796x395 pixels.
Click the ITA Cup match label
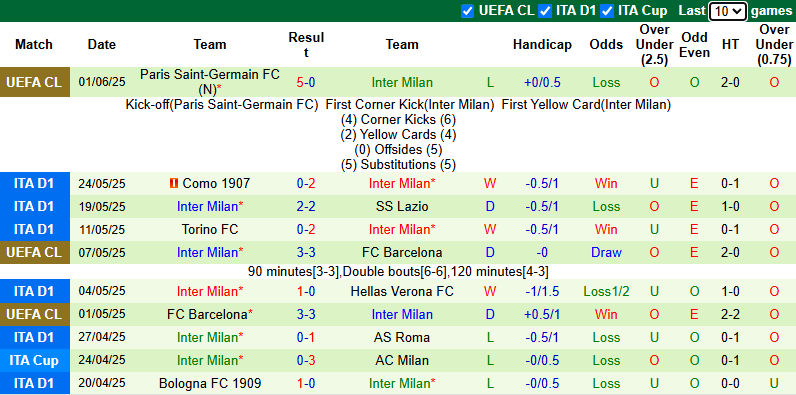(35, 360)
